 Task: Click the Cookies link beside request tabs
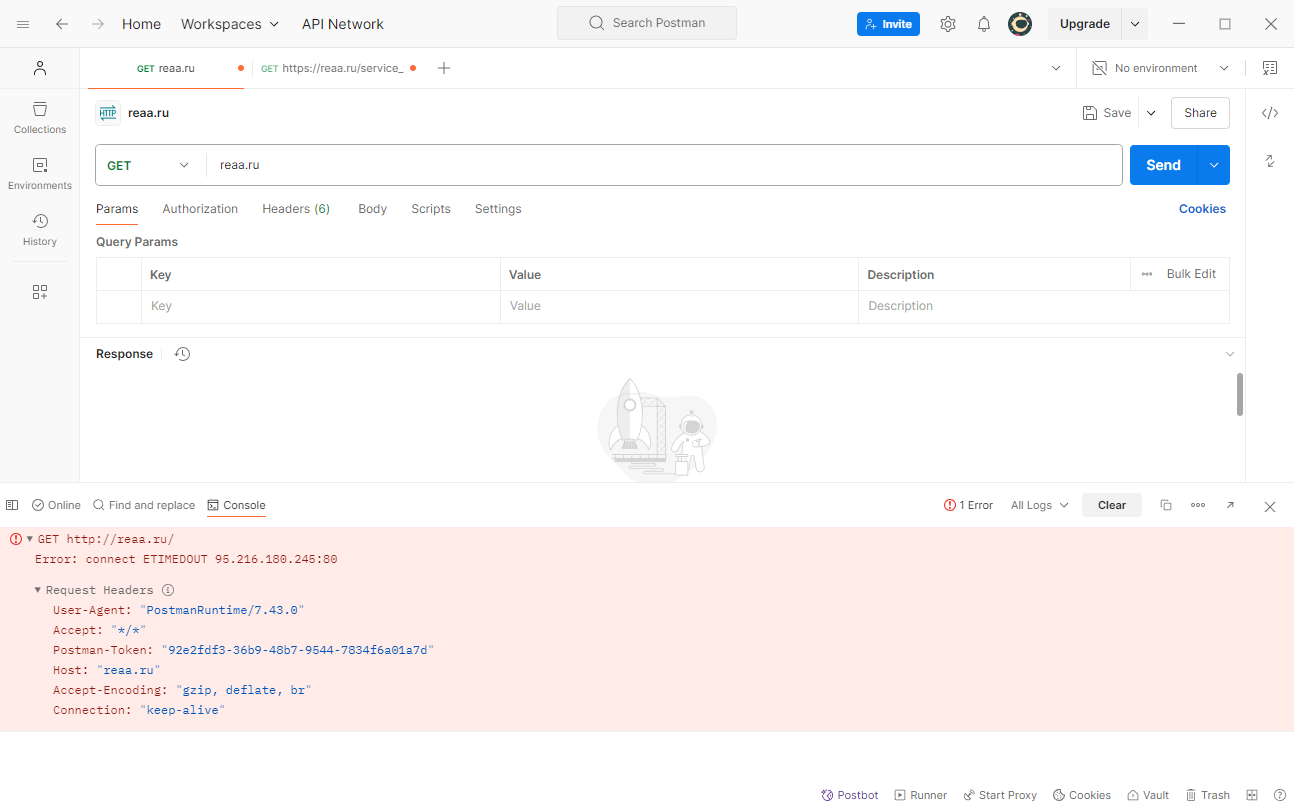[x=1202, y=209]
